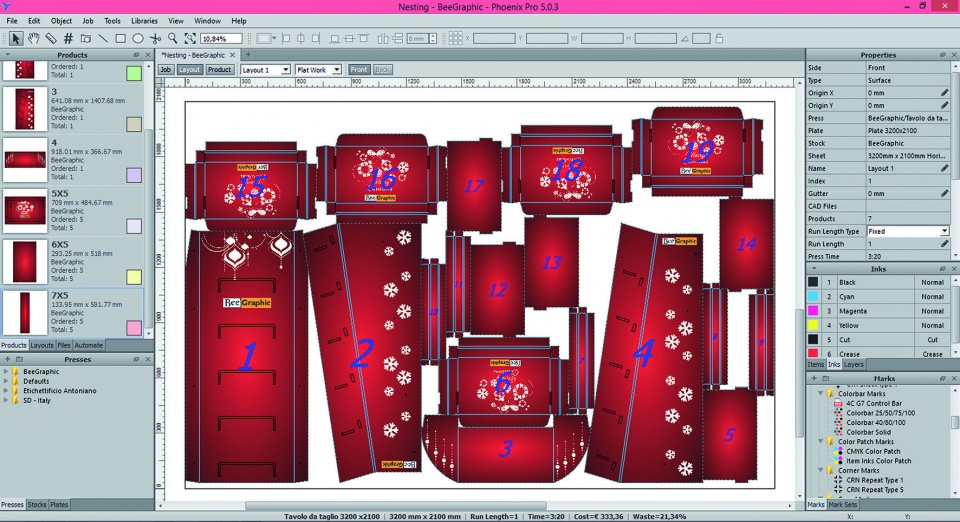Screen dimensions: 960x522
Task: Select the 7X5 product thumbnail
Action: click(x=24, y=313)
